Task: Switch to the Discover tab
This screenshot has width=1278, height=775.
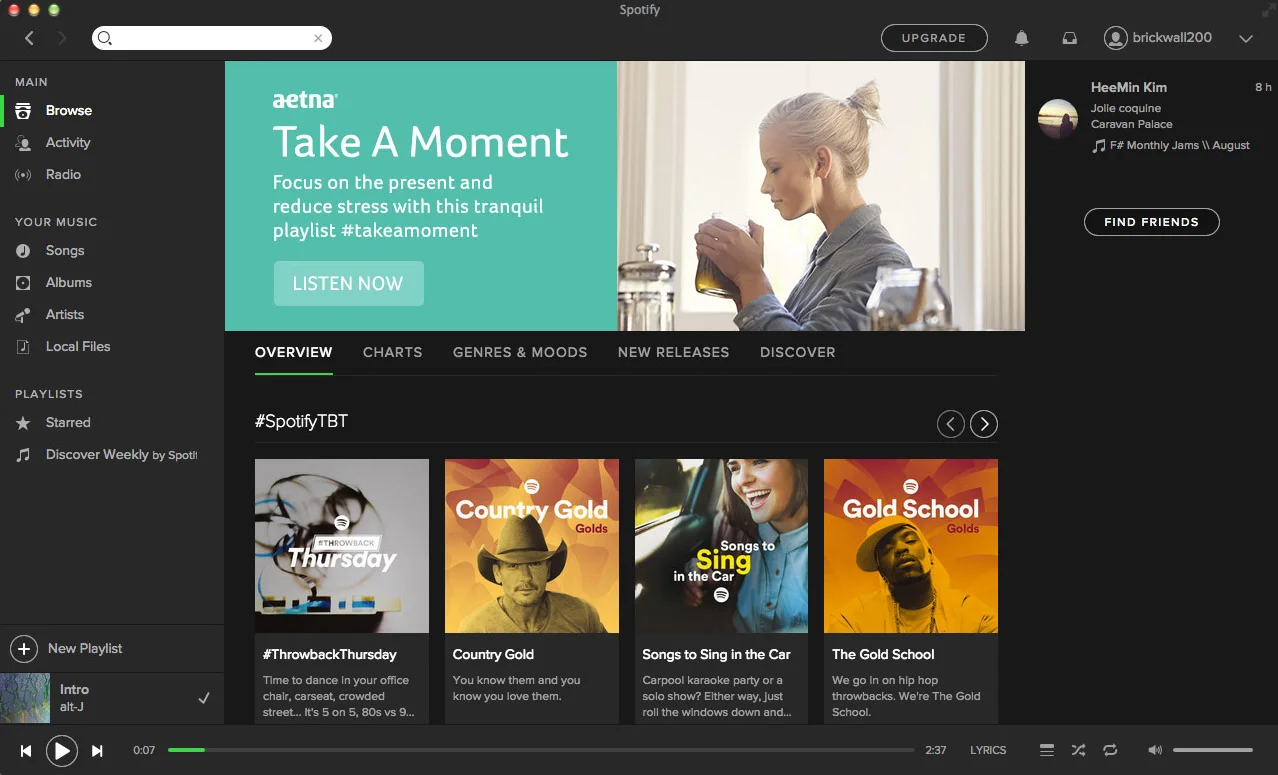Action: 797,352
